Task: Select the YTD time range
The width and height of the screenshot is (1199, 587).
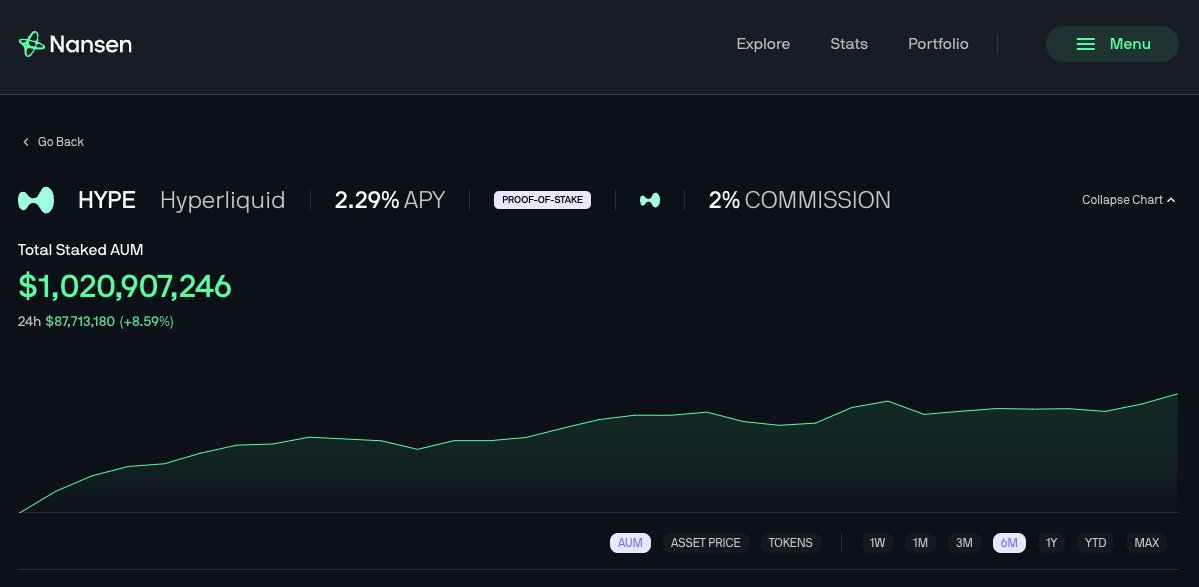Action: coord(1095,543)
